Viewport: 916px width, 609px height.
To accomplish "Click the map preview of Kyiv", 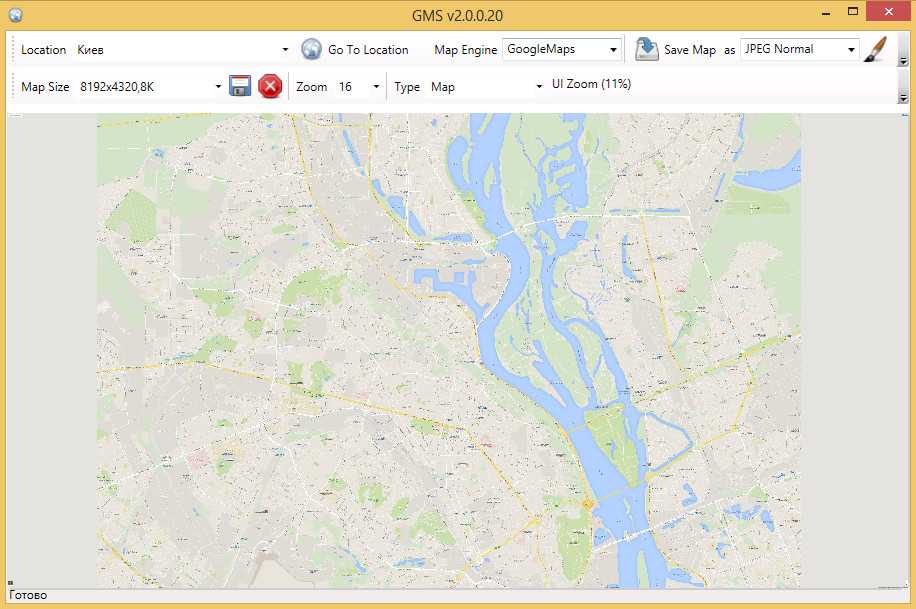I will [x=449, y=351].
